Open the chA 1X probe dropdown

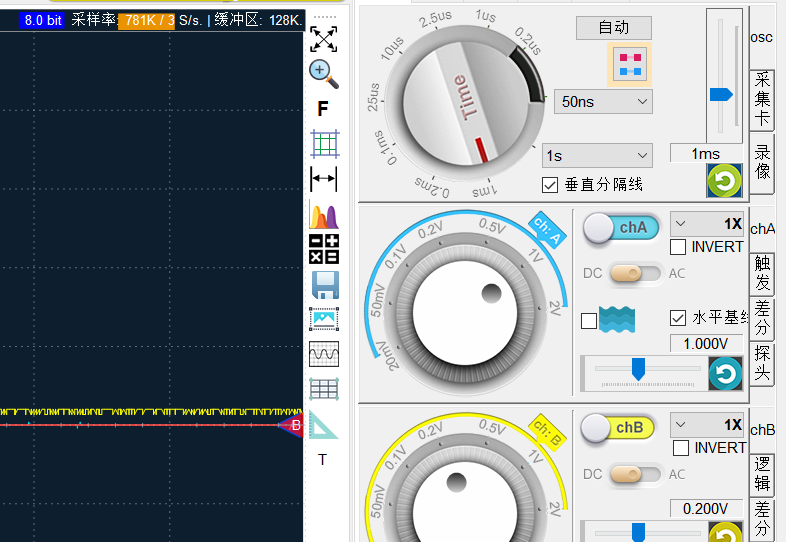[x=707, y=224]
